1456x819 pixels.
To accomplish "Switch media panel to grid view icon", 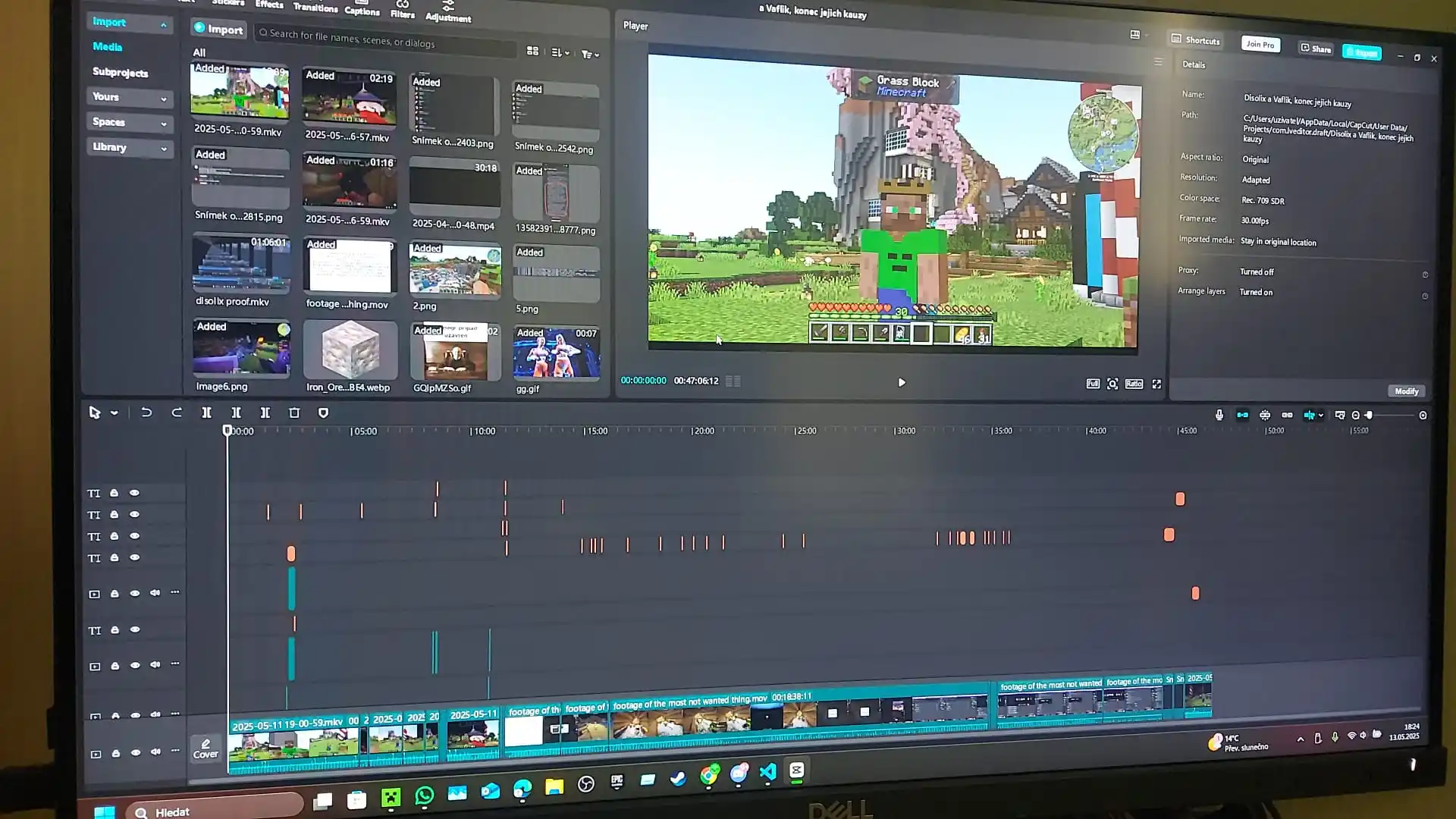I will coord(532,51).
